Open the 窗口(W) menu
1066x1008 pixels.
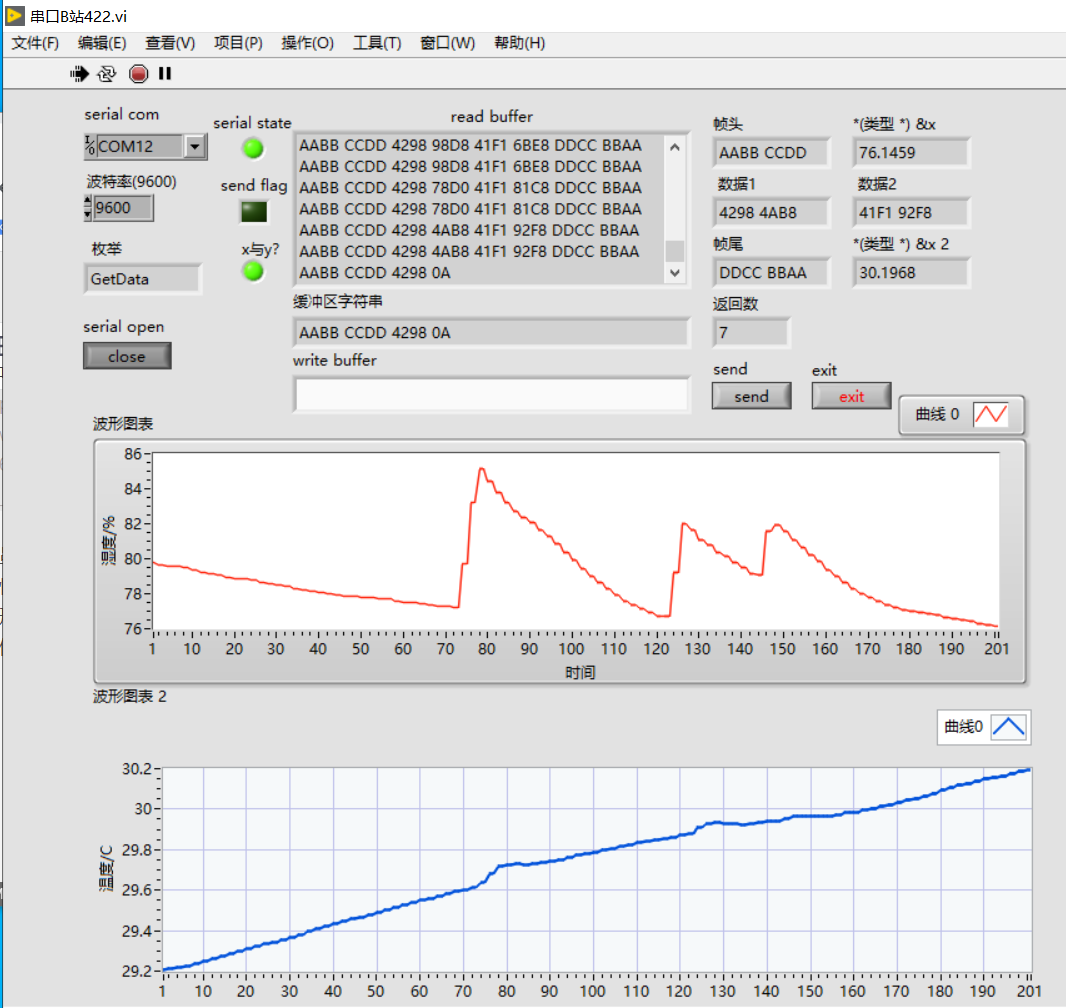(x=447, y=43)
